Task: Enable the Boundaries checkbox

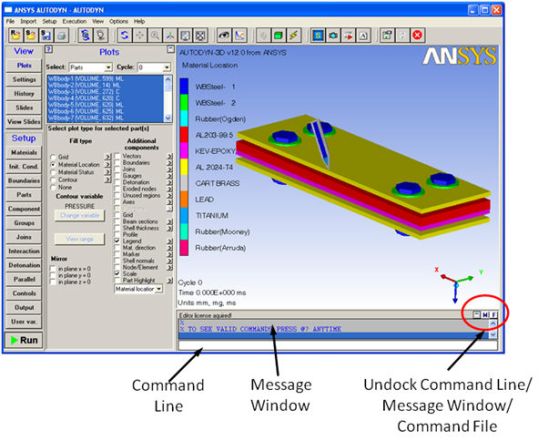Action: point(118,162)
